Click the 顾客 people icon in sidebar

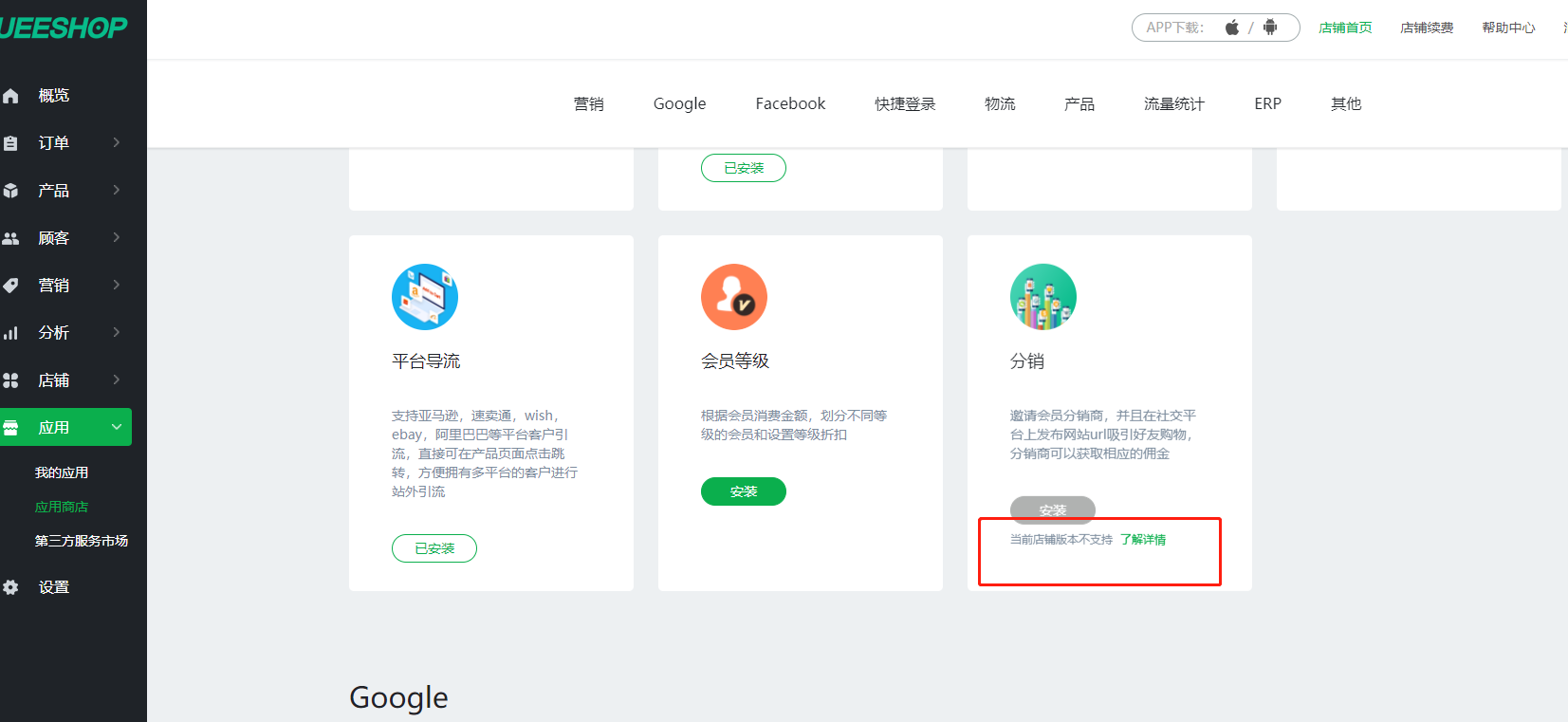[11, 238]
